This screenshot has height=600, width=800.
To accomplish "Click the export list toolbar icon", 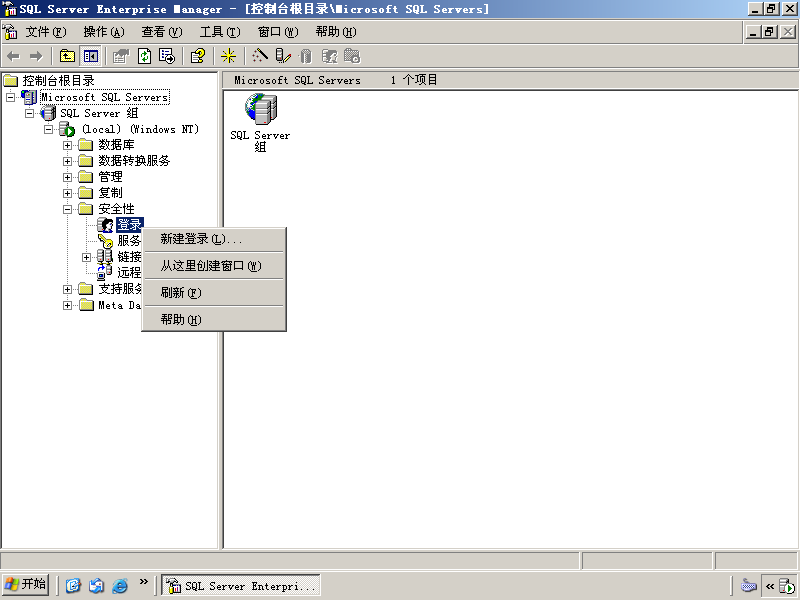I will click(167, 56).
